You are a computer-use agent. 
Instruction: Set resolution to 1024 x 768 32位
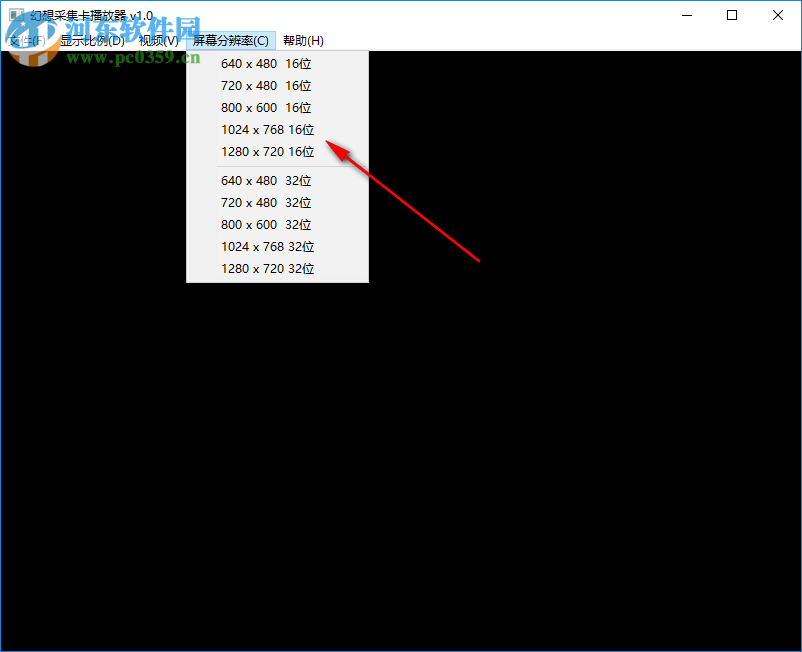[x=277, y=247]
